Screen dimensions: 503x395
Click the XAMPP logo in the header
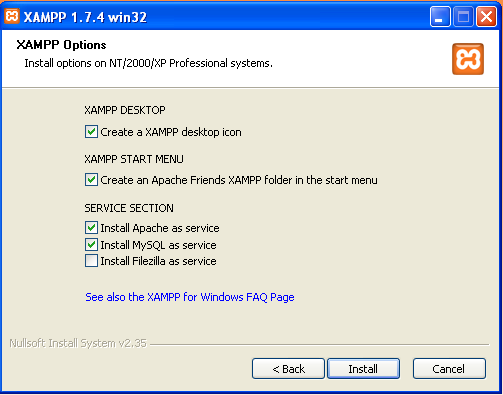click(x=468, y=59)
